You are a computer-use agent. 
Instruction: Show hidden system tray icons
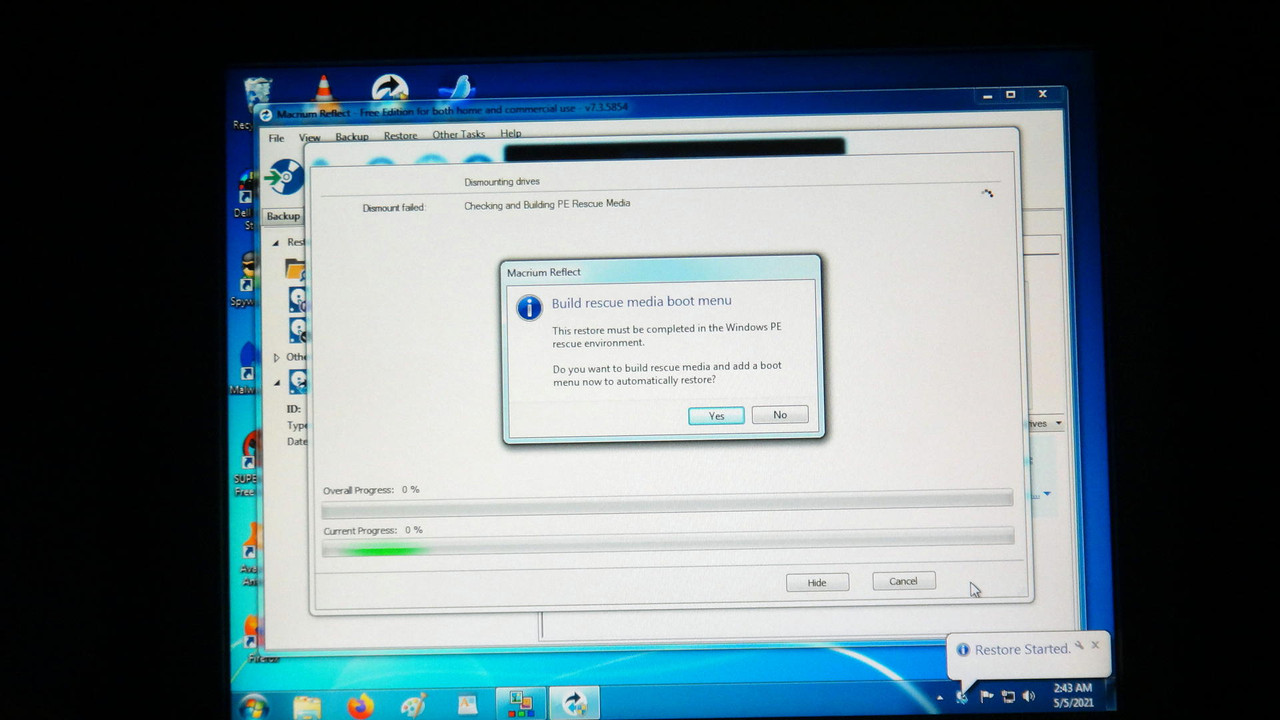click(940, 697)
